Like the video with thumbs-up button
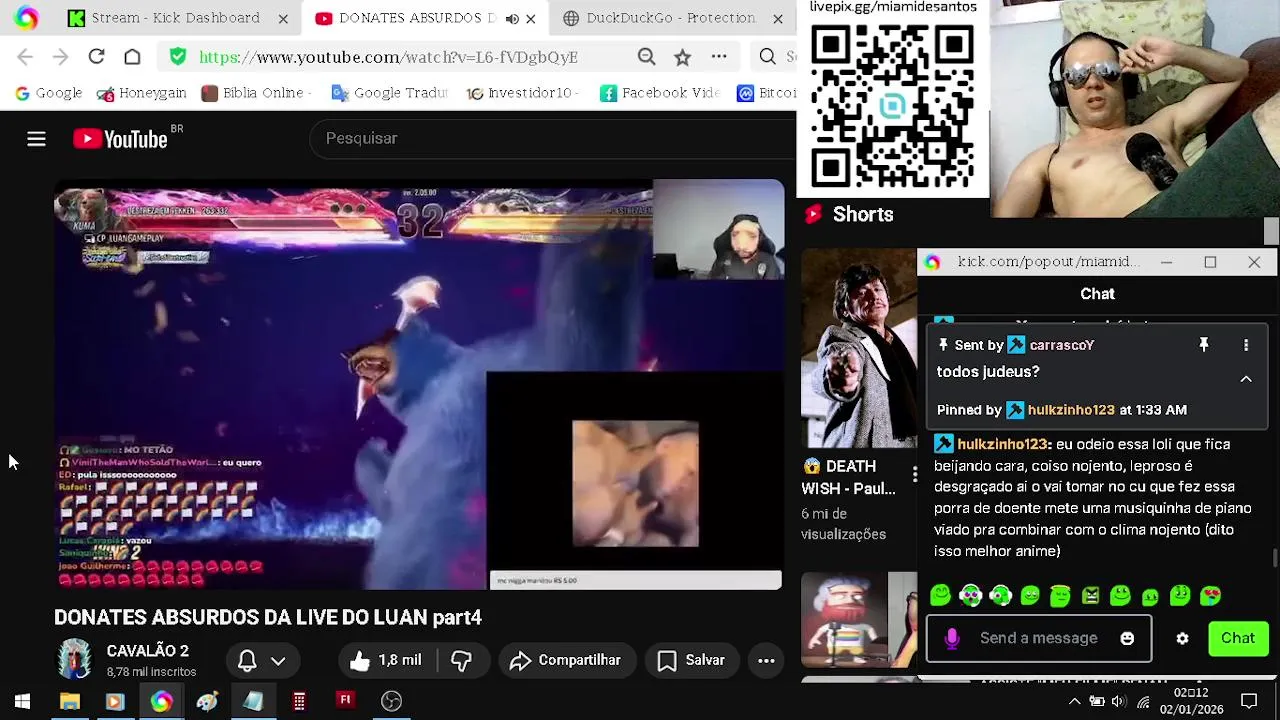This screenshot has height=720, width=1280. 386,660
